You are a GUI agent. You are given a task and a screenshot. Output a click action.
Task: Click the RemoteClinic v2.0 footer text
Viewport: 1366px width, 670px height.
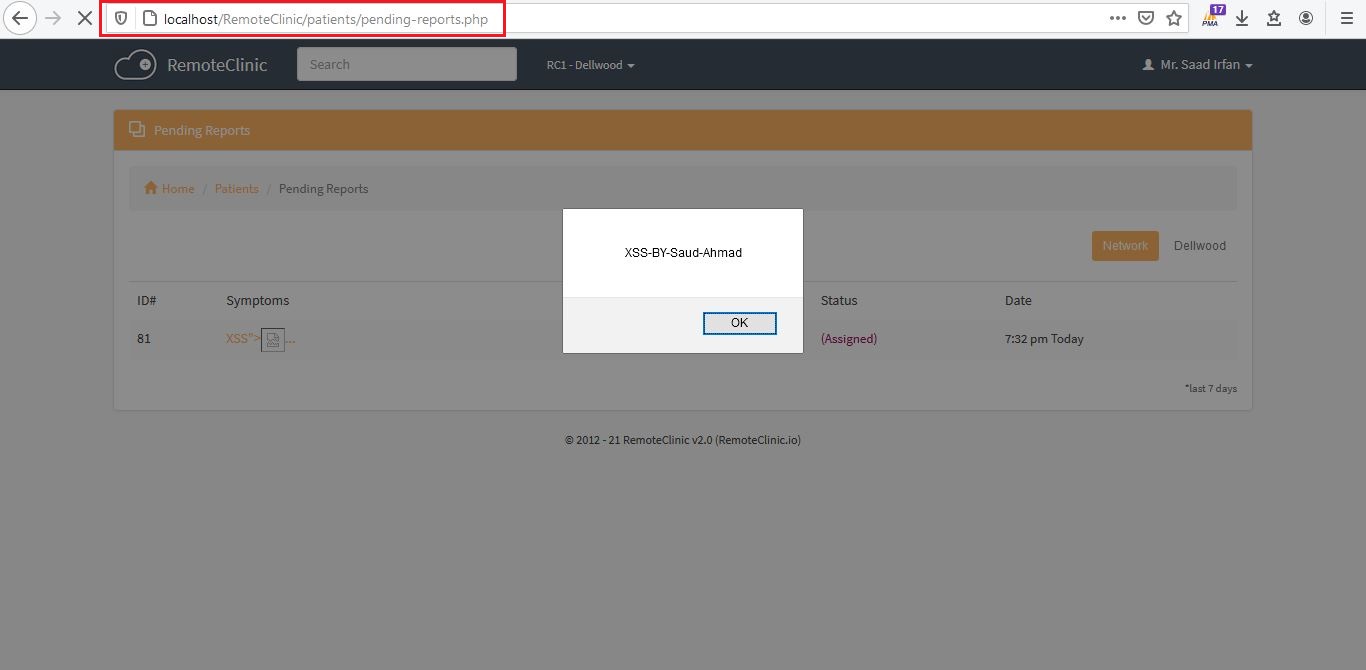683,440
